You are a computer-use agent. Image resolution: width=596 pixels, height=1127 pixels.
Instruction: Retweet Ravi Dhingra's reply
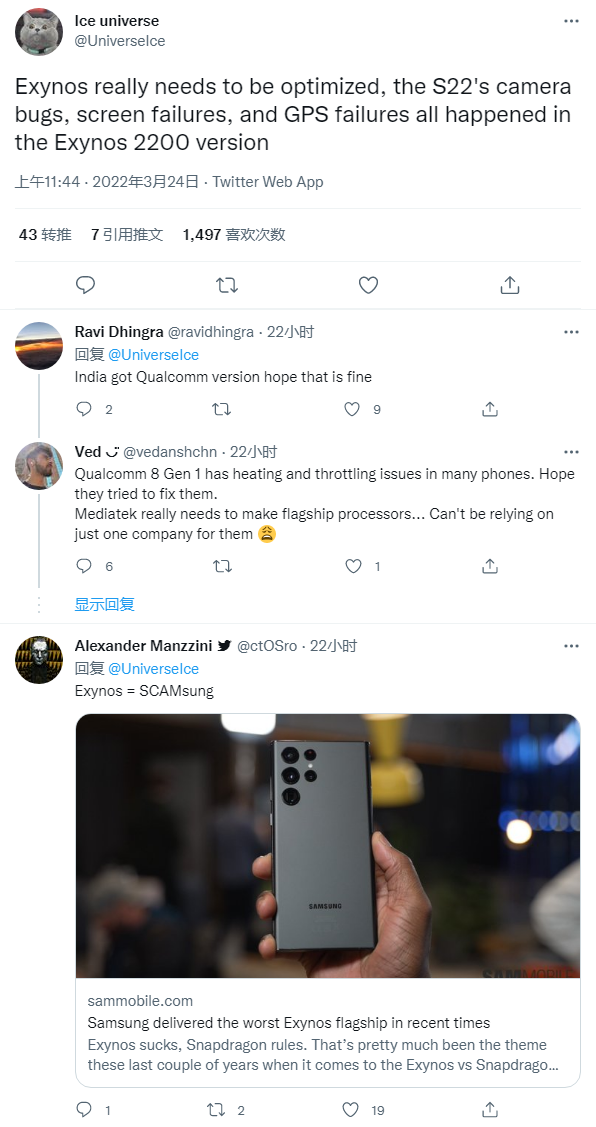pyautogui.click(x=221, y=409)
